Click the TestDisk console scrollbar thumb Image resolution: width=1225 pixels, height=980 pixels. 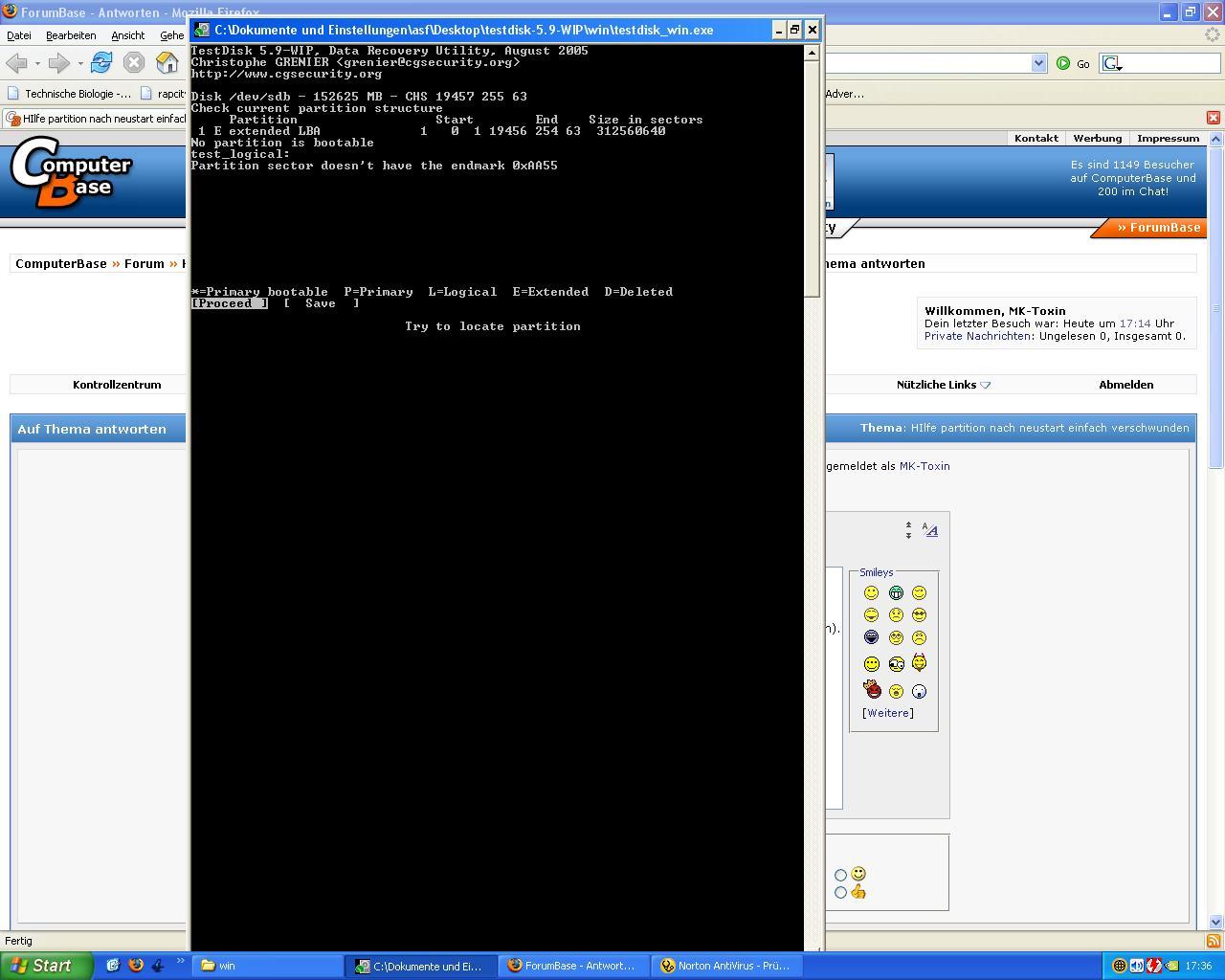(x=812, y=179)
